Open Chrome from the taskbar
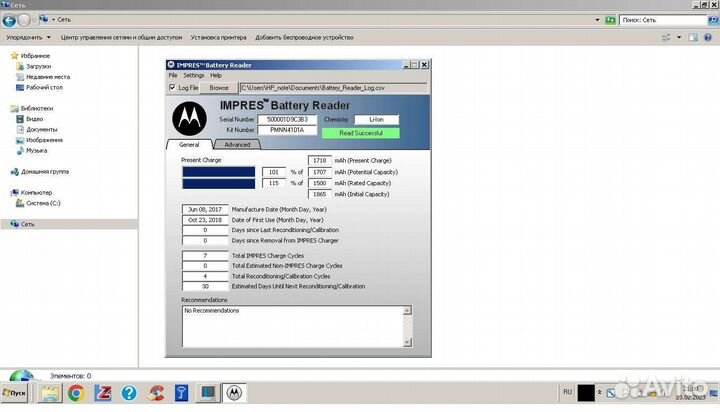 tap(76, 393)
